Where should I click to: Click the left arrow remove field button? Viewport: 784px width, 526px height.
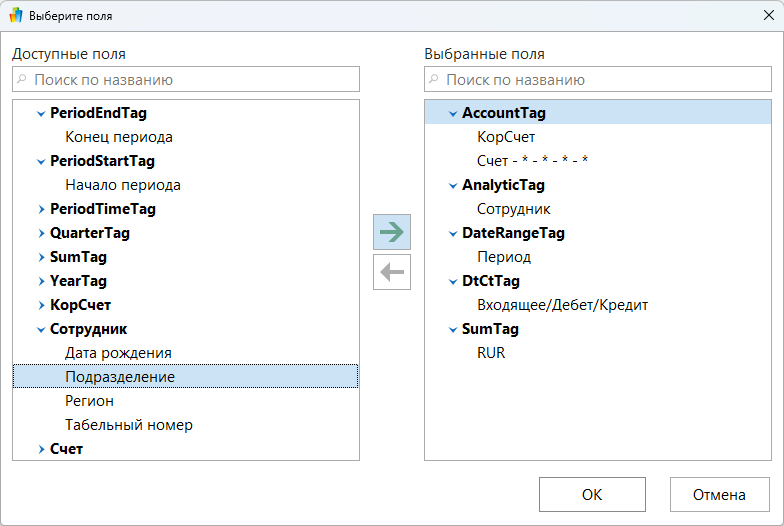pyautogui.click(x=391, y=271)
